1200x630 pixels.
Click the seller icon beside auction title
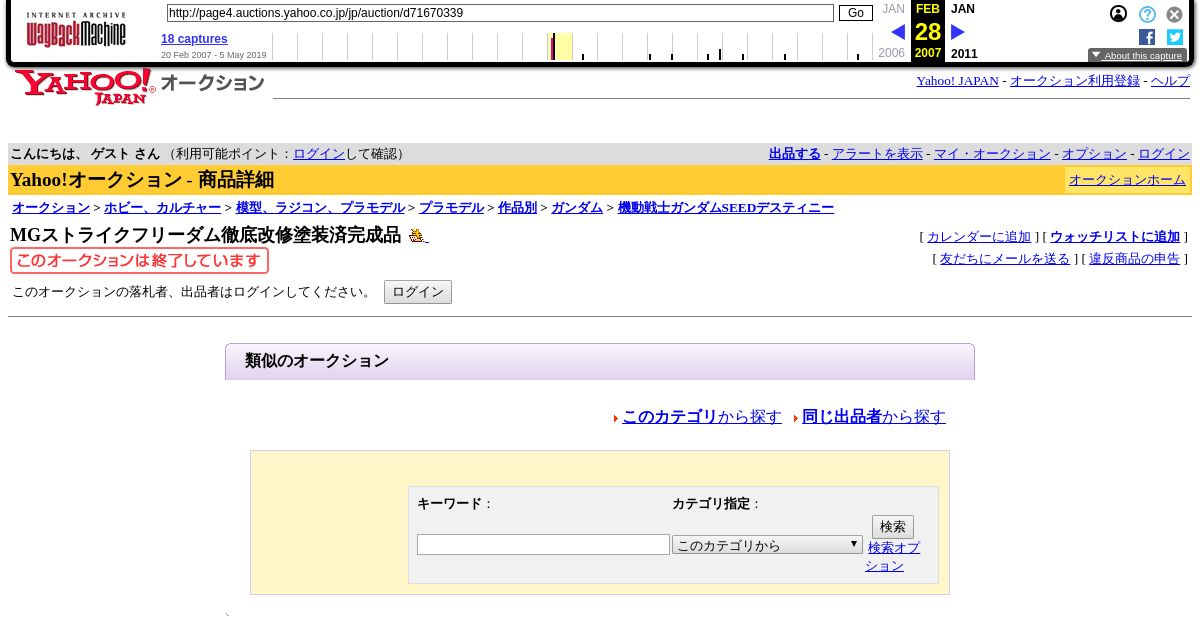click(418, 236)
